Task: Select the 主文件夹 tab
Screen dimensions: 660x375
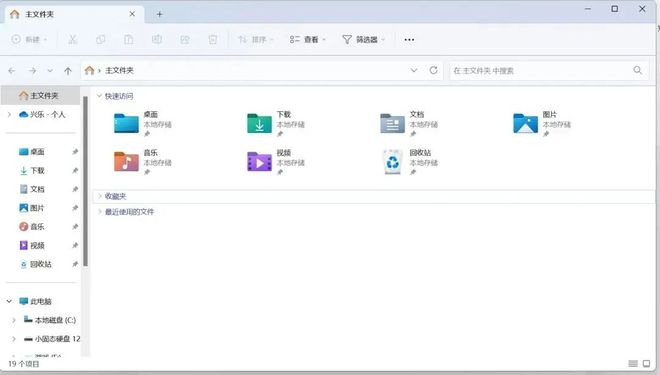Action: tap(74, 14)
